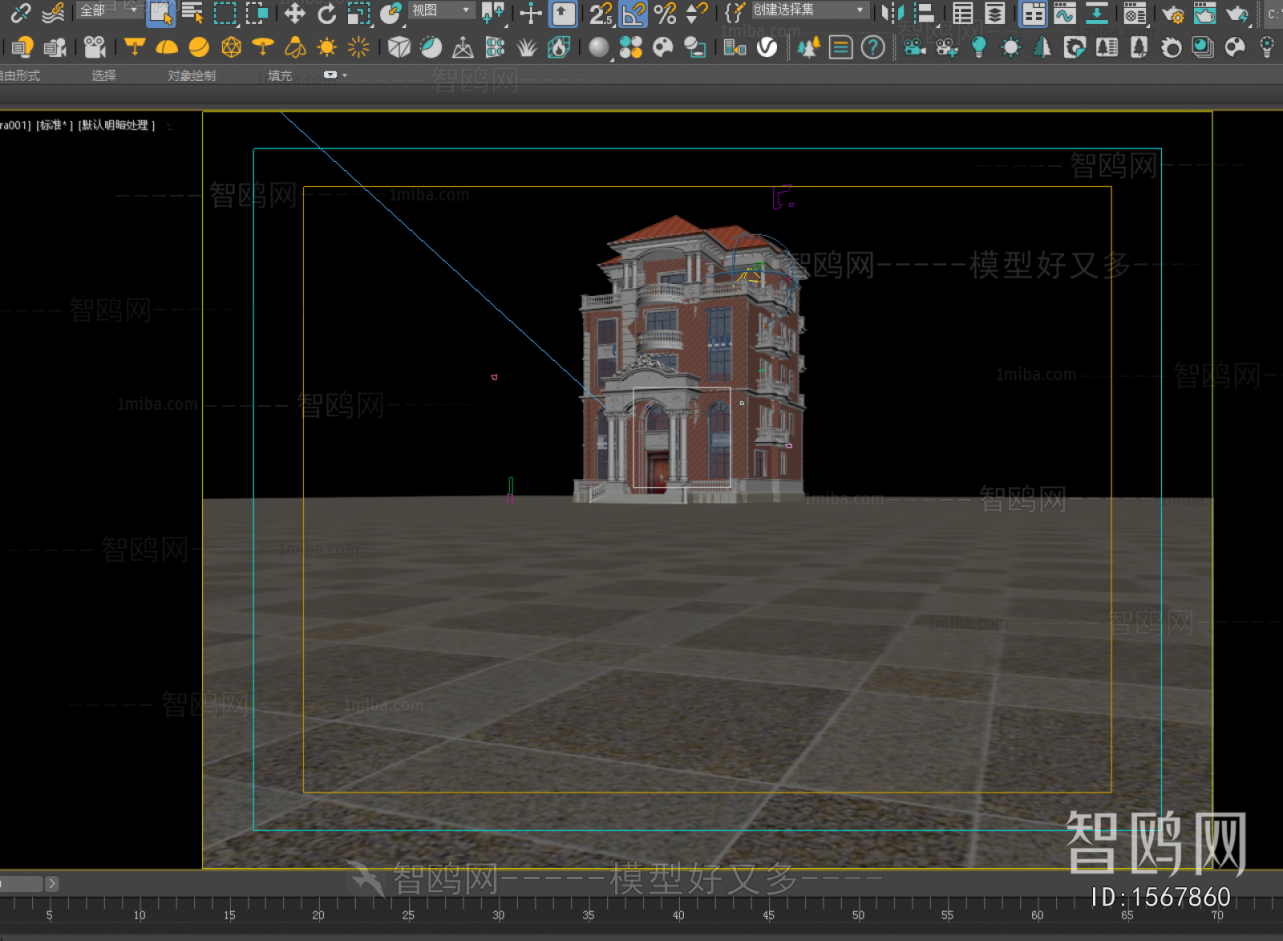Open the Curve Editor icon
This screenshot has width=1283, height=941.
tap(1066, 12)
